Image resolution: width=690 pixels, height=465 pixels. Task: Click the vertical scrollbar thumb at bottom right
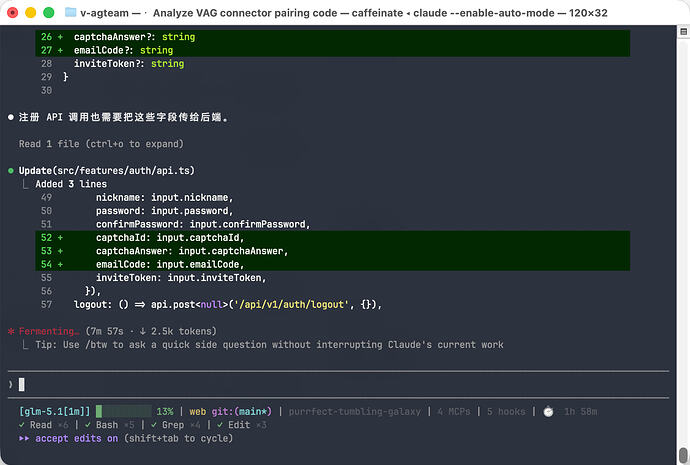(x=683, y=455)
